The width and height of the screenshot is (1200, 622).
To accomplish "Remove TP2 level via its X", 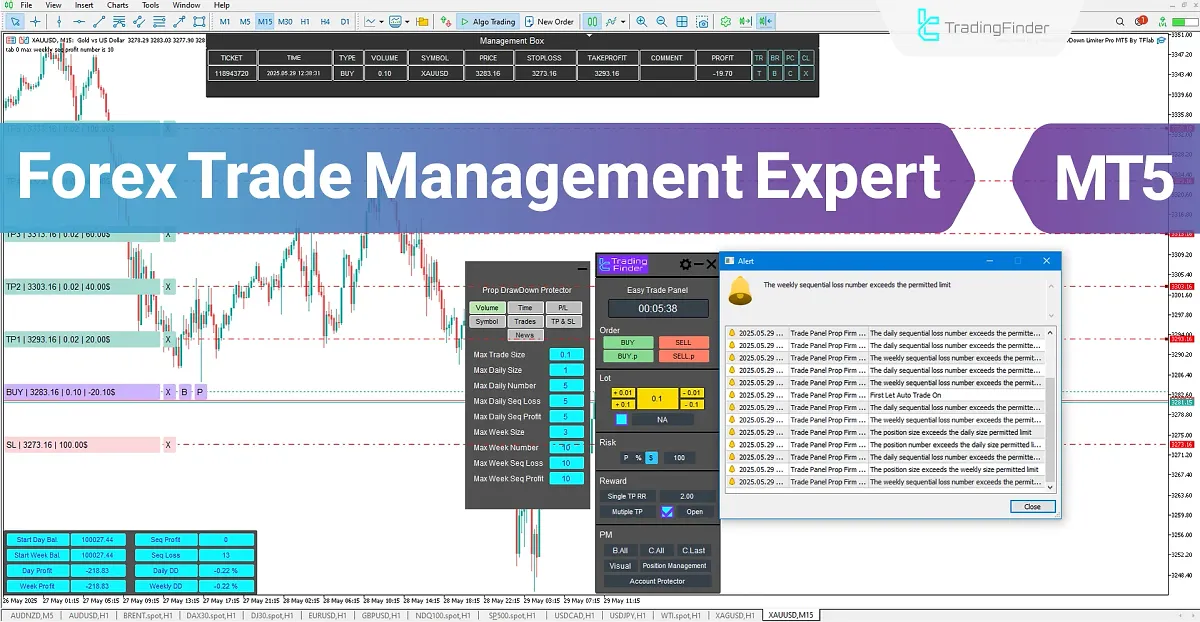I will (x=169, y=287).
